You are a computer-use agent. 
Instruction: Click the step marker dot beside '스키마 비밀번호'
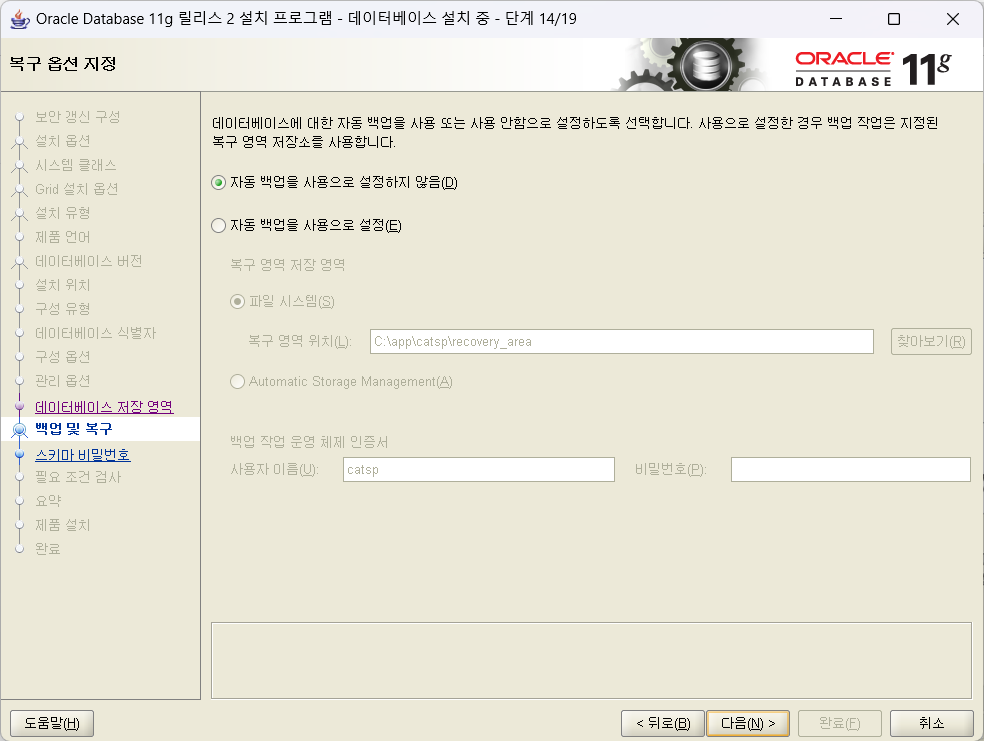[x=19, y=454]
